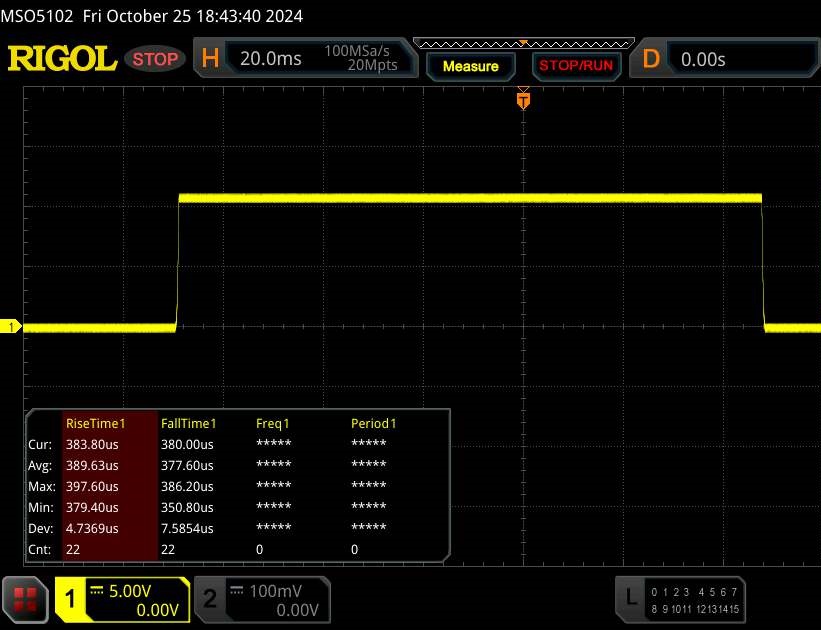This screenshot has height=630, width=821.
Task: Tap the orange H horizontal icon
Action: pyautogui.click(x=210, y=59)
